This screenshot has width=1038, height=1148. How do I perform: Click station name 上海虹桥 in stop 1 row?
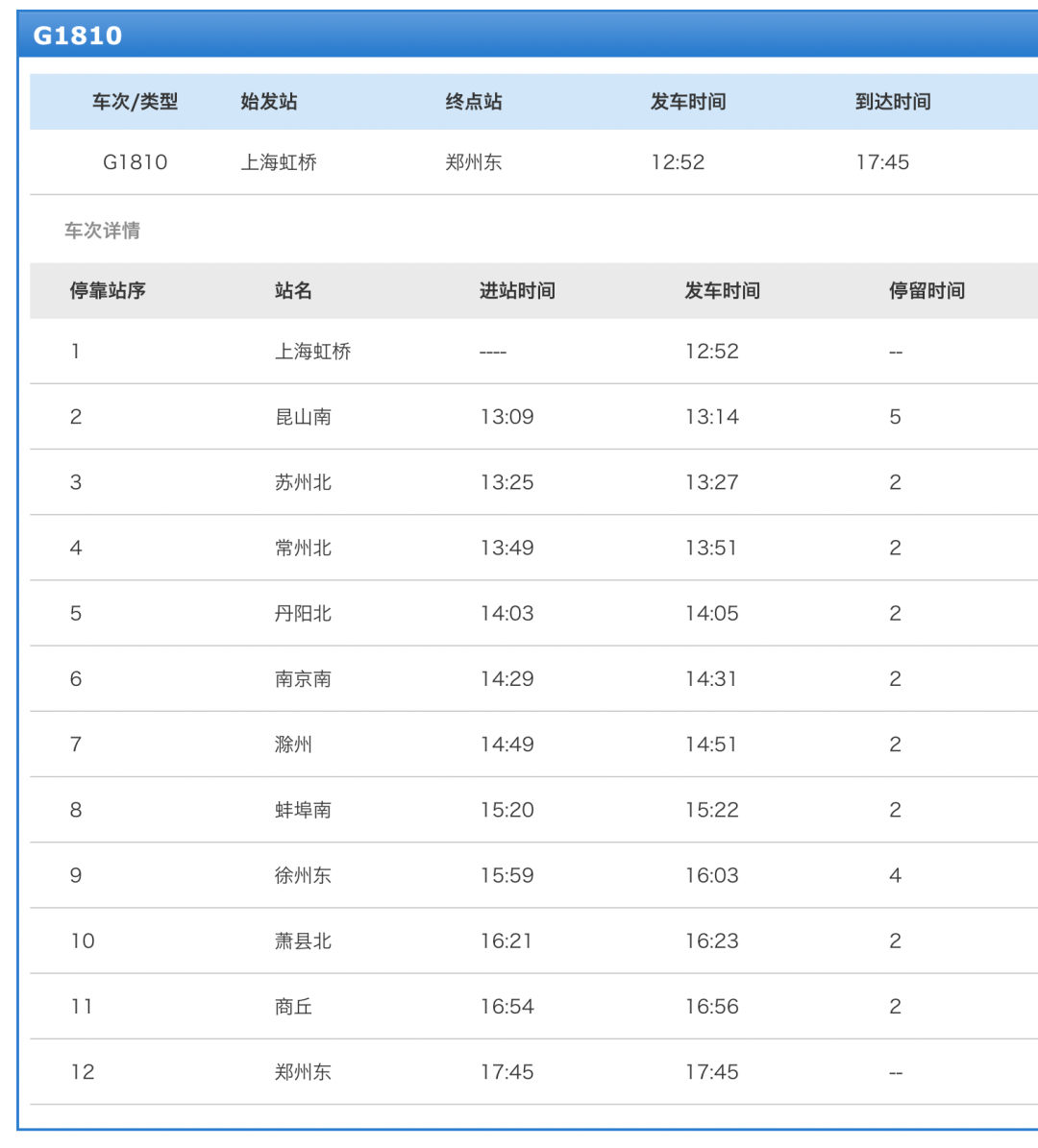pos(312,352)
